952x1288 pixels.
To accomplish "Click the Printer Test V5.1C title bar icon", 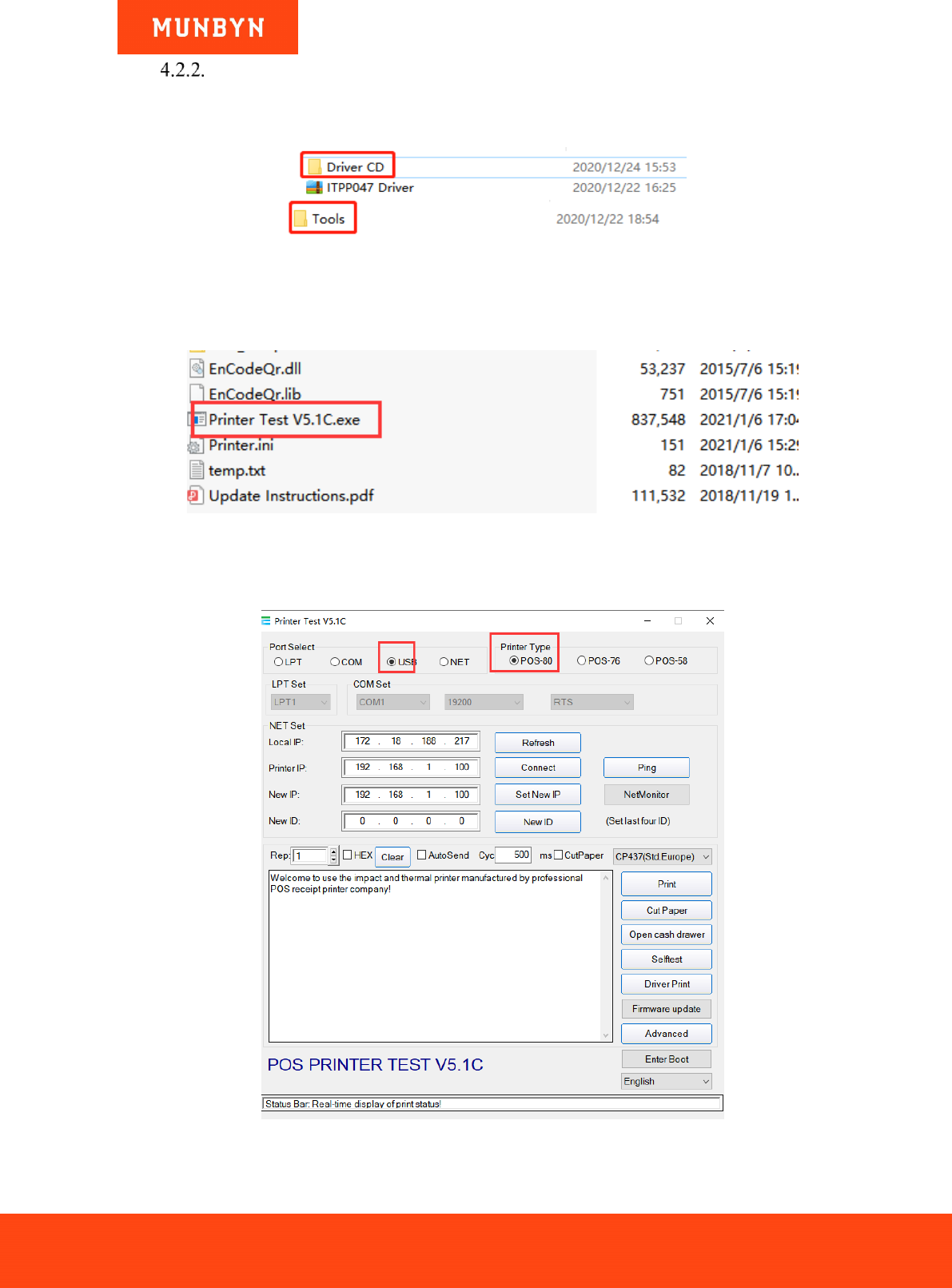I will [x=266, y=620].
